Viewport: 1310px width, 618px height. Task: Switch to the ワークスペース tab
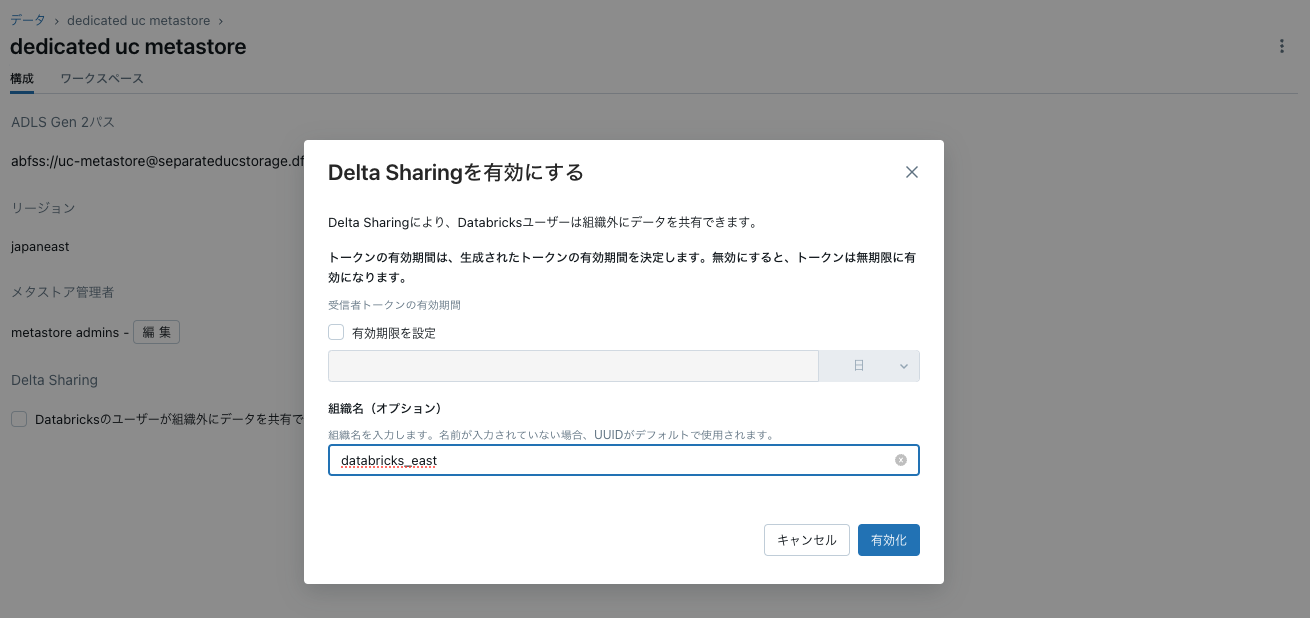point(100,77)
